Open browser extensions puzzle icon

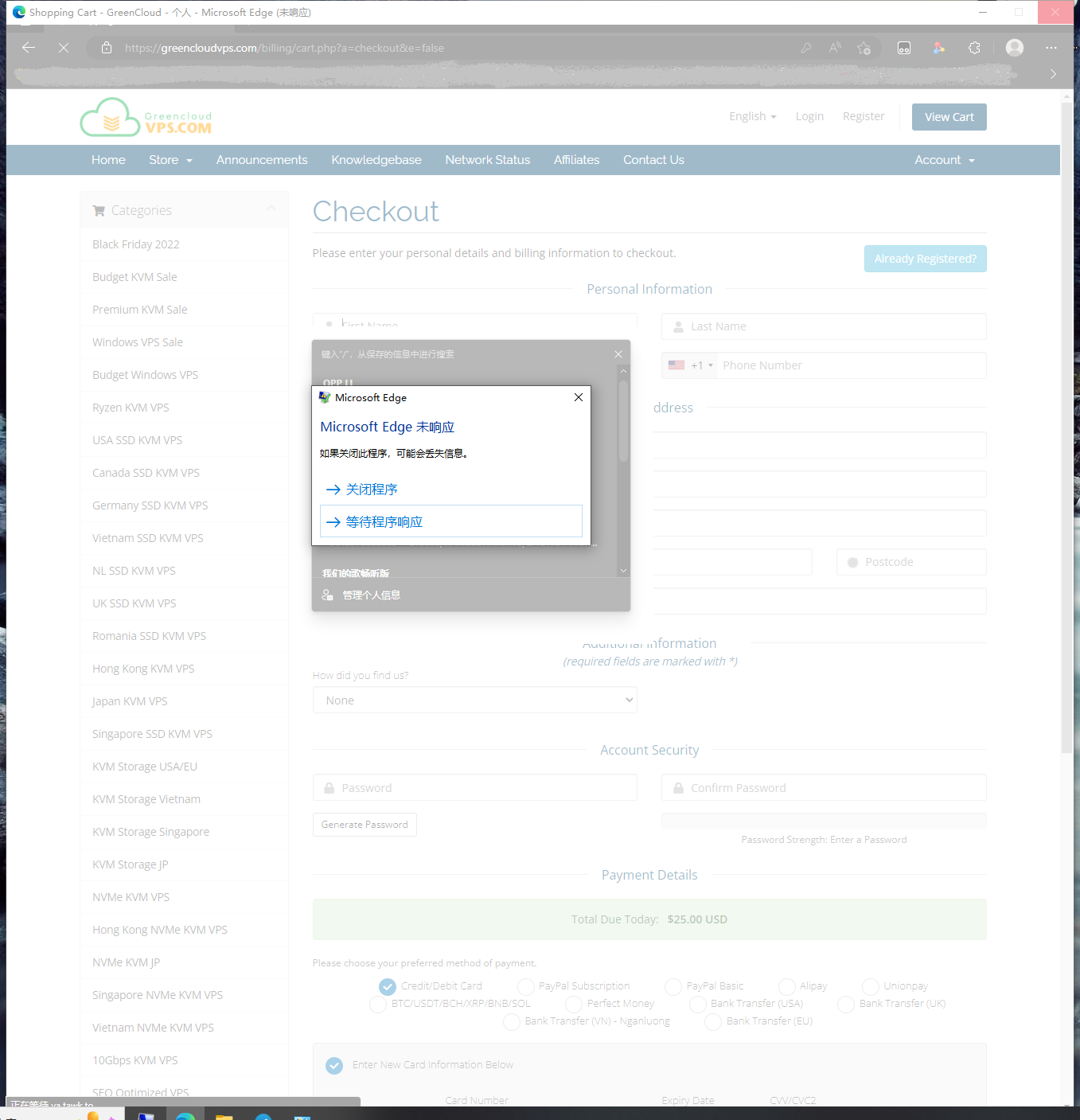pyautogui.click(x=974, y=48)
